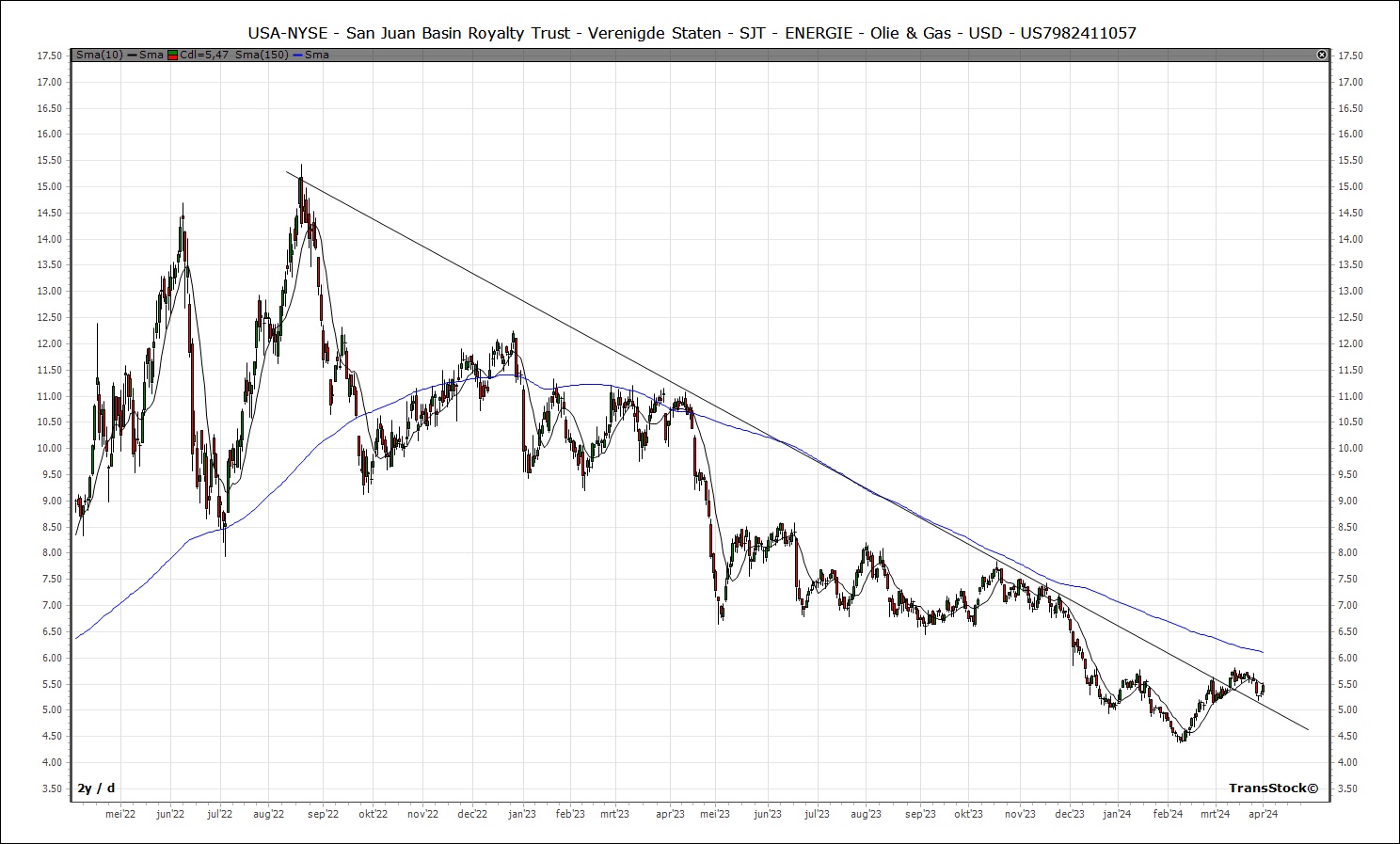The image size is (1400, 844).
Task: Open the TransStock© watermark link
Action: [1273, 788]
